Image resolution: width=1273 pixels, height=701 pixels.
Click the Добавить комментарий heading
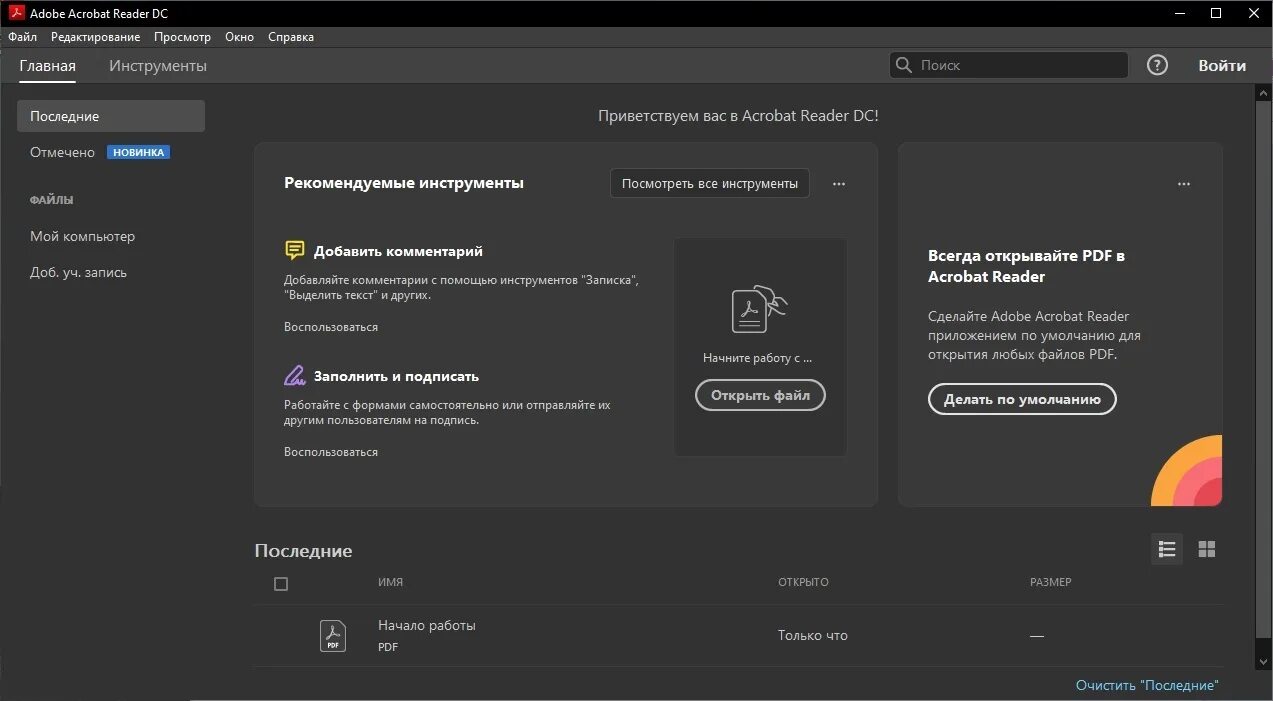point(398,251)
